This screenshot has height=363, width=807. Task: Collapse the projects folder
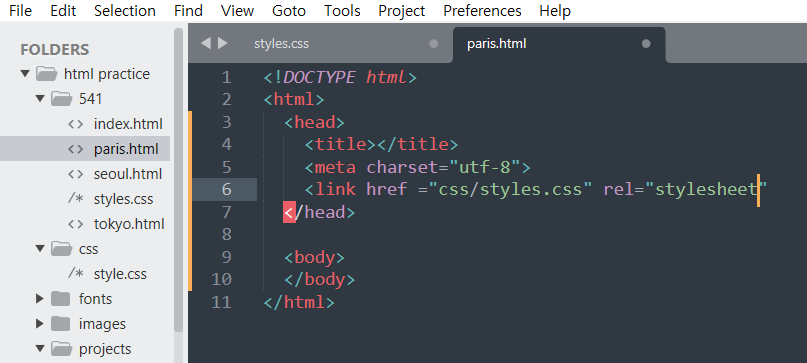pos(40,349)
